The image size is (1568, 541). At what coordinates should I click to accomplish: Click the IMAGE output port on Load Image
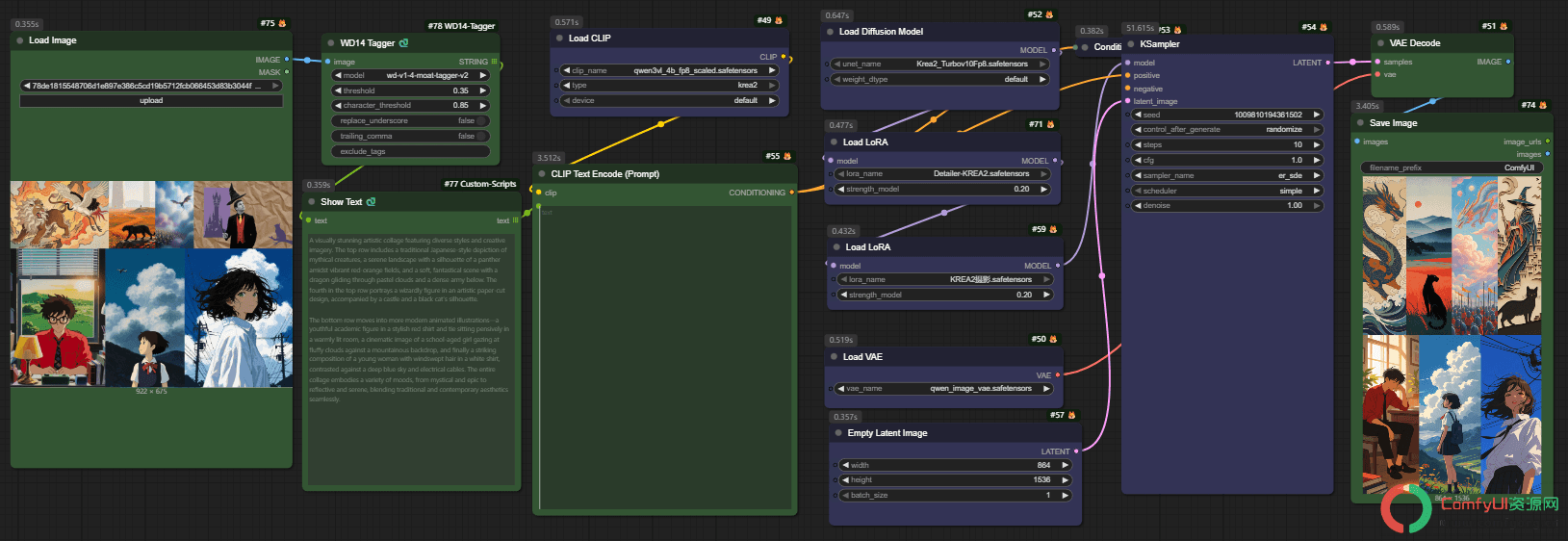pos(286,59)
